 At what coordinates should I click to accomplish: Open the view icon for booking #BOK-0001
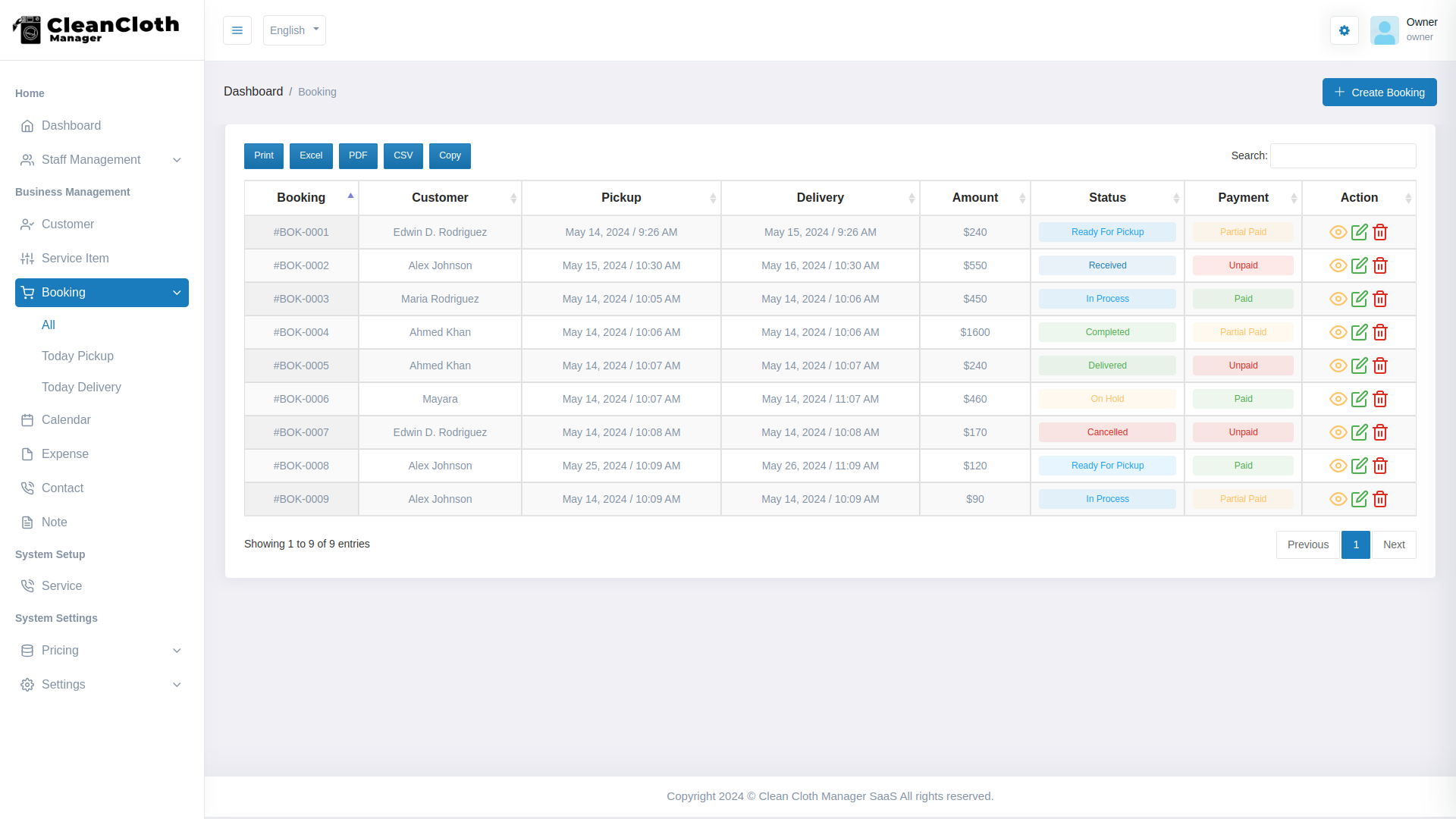(x=1337, y=232)
